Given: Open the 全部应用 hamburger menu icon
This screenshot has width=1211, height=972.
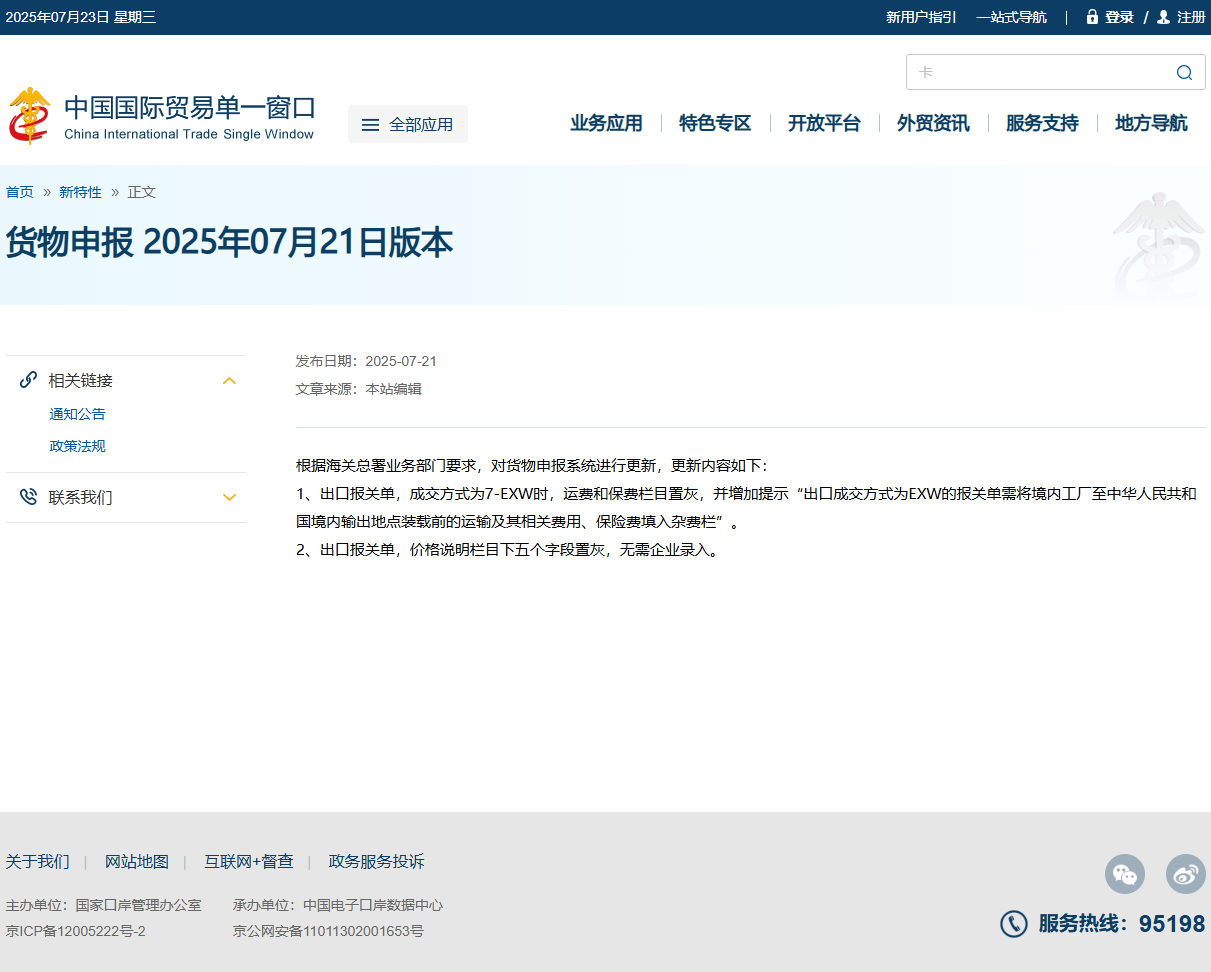Looking at the screenshot, I should coord(370,123).
